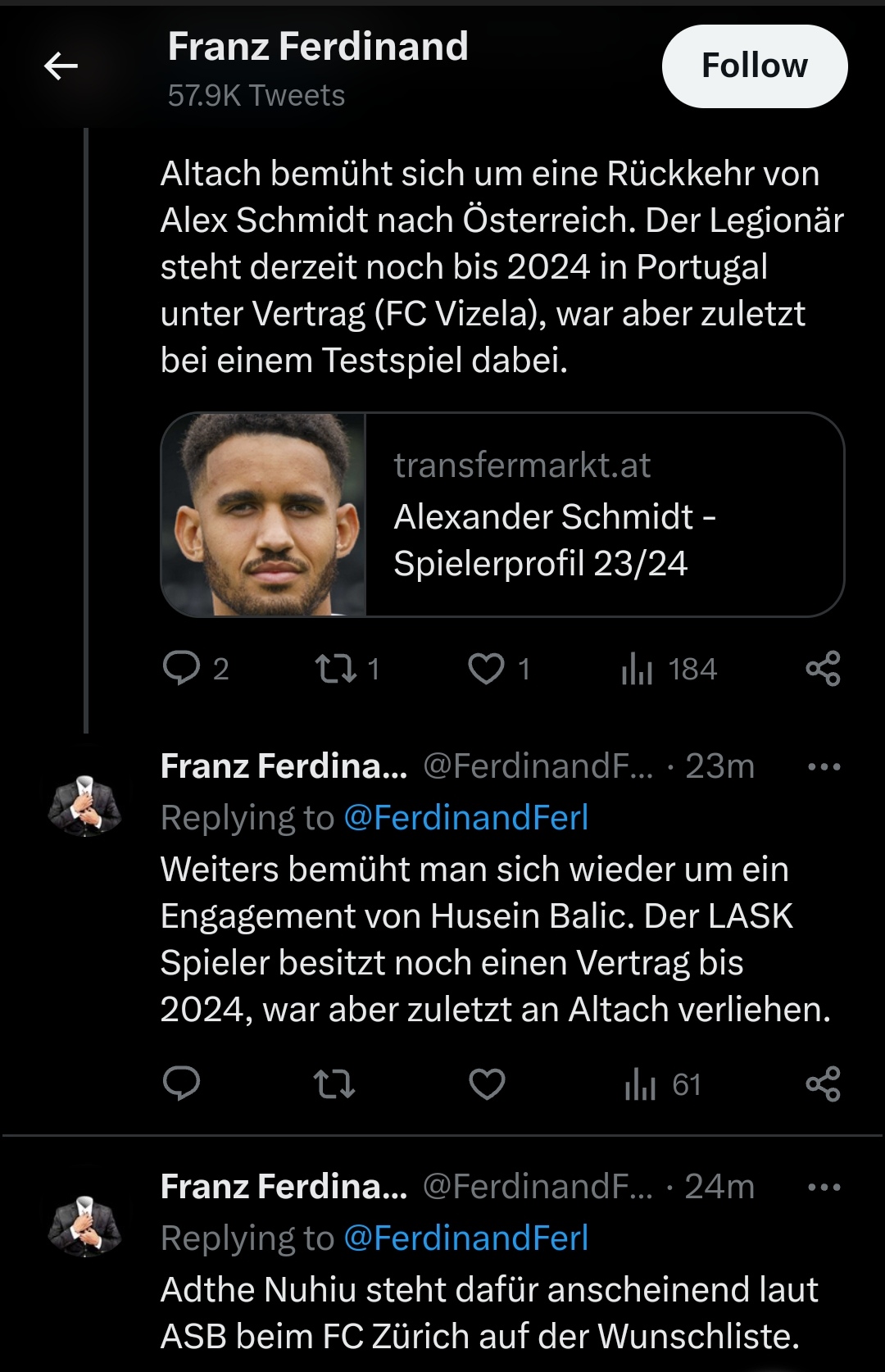View analytics showing 61 views
This screenshot has width=885, height=1372.
(662, 1084)
